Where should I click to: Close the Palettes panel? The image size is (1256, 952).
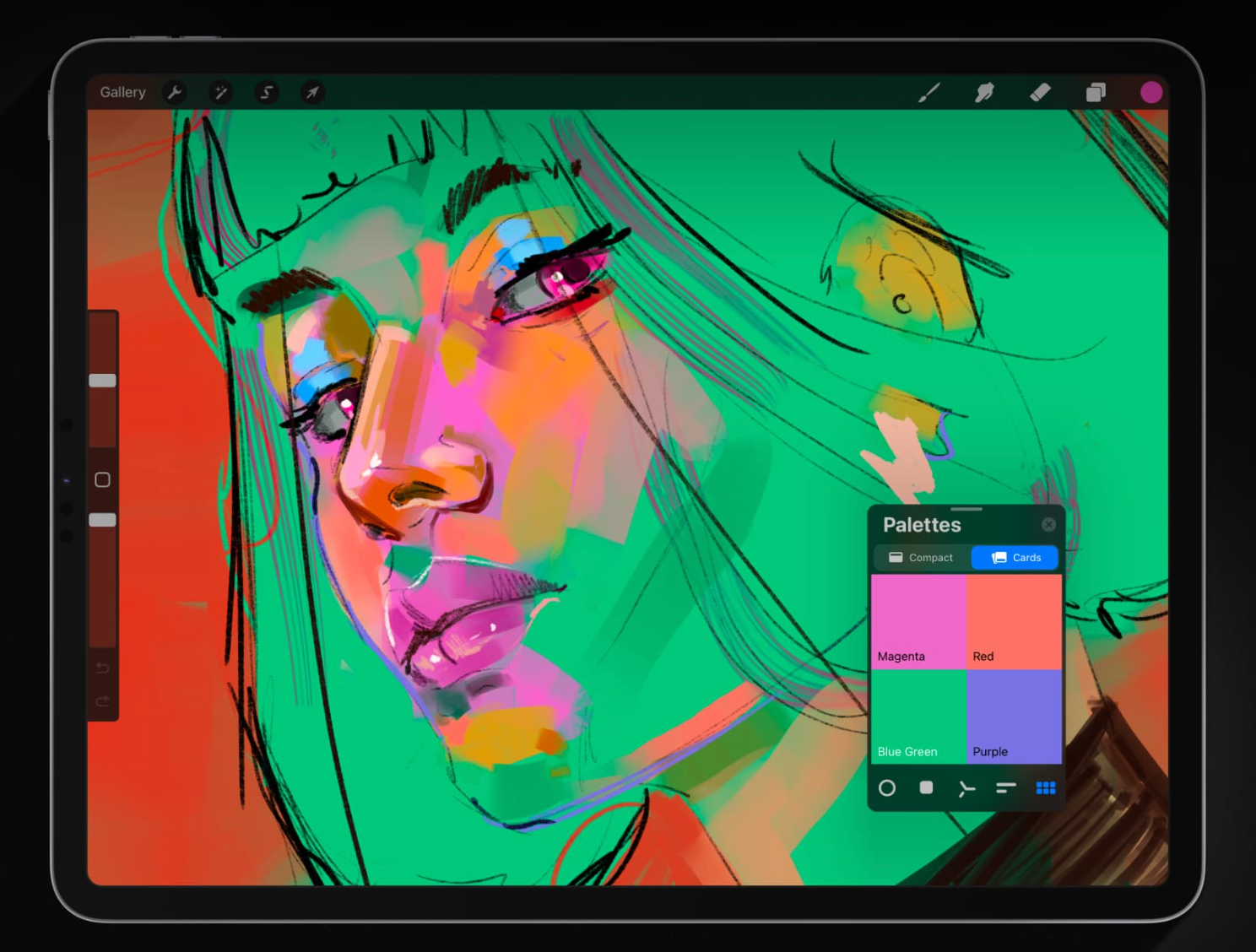[x=1048, y=525]
